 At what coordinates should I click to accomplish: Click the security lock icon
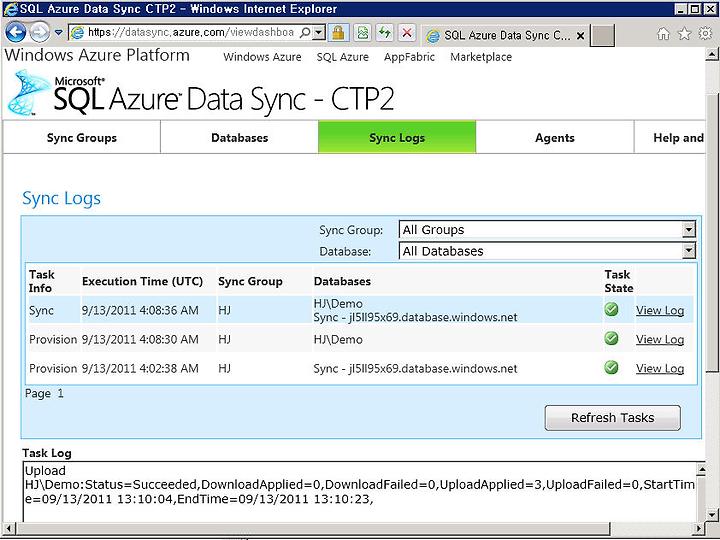338,33
